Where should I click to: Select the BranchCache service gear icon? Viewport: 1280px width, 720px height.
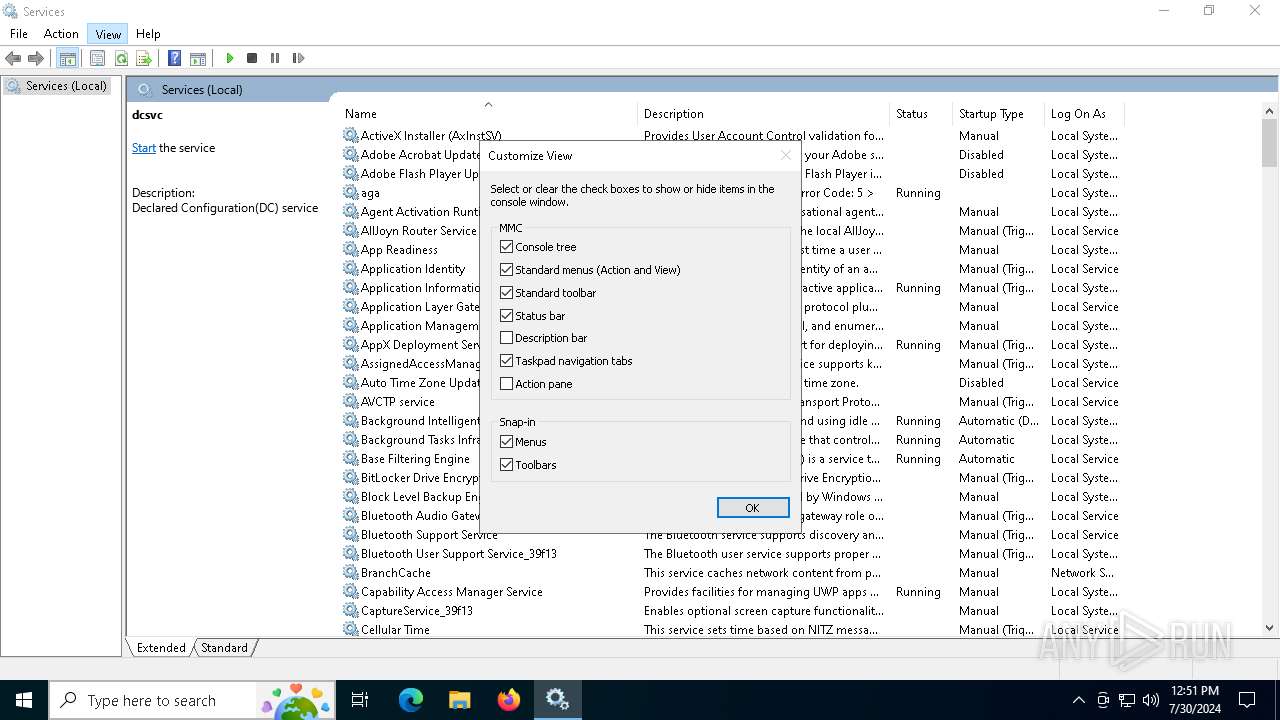click(x=351, y=572)
